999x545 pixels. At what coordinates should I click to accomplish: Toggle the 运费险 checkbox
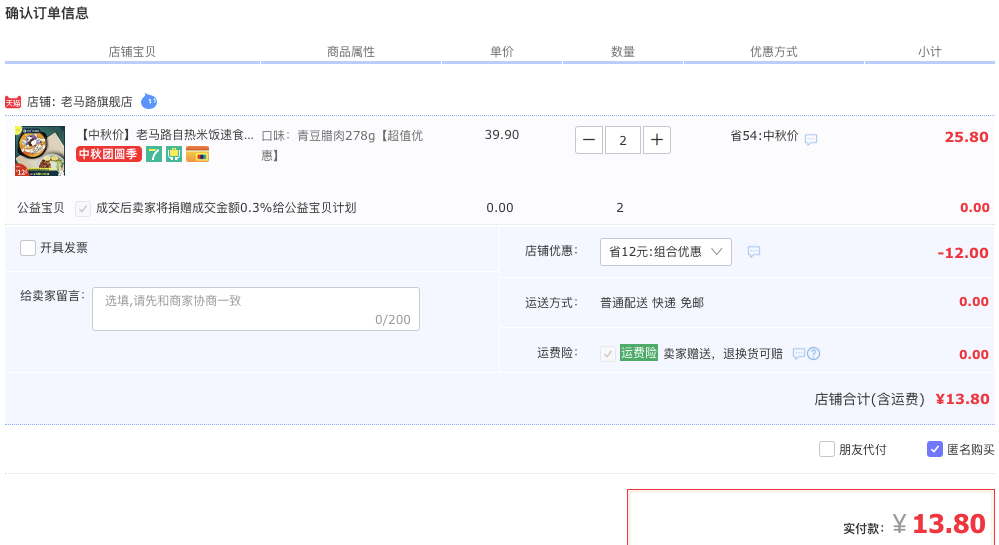(608, 354)
